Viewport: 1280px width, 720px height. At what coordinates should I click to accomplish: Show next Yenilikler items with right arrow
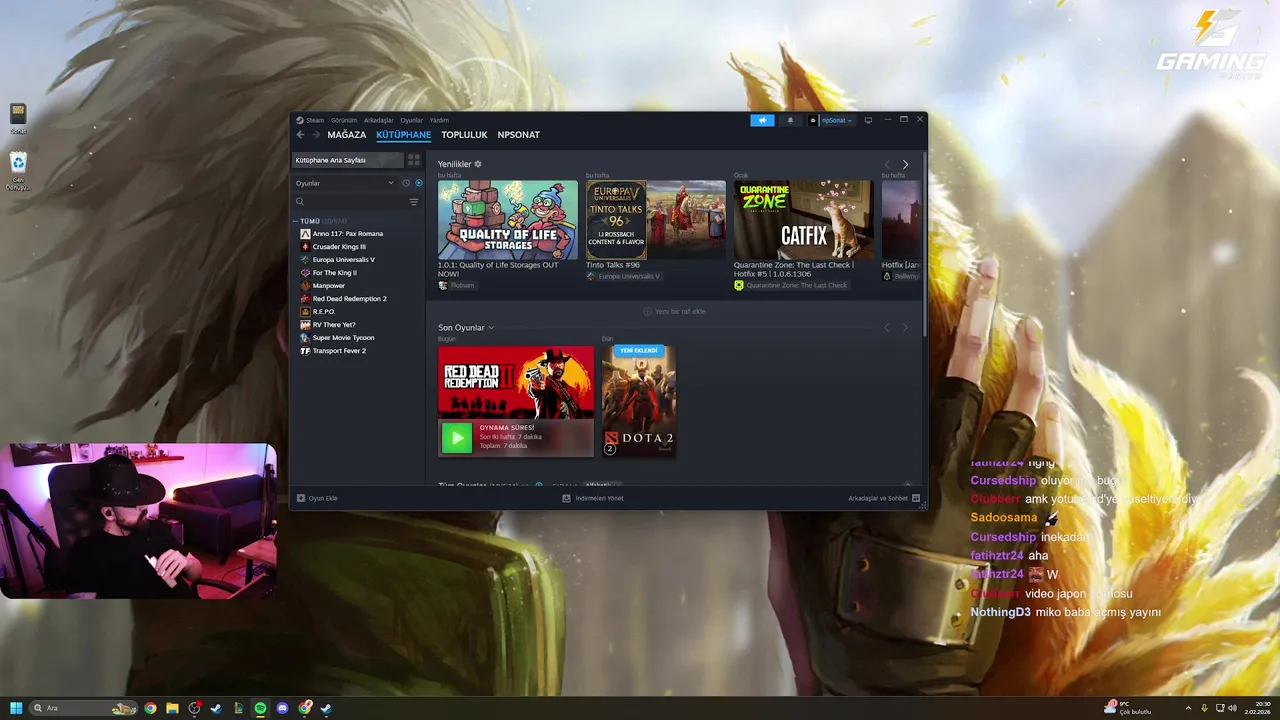point(906,164)
